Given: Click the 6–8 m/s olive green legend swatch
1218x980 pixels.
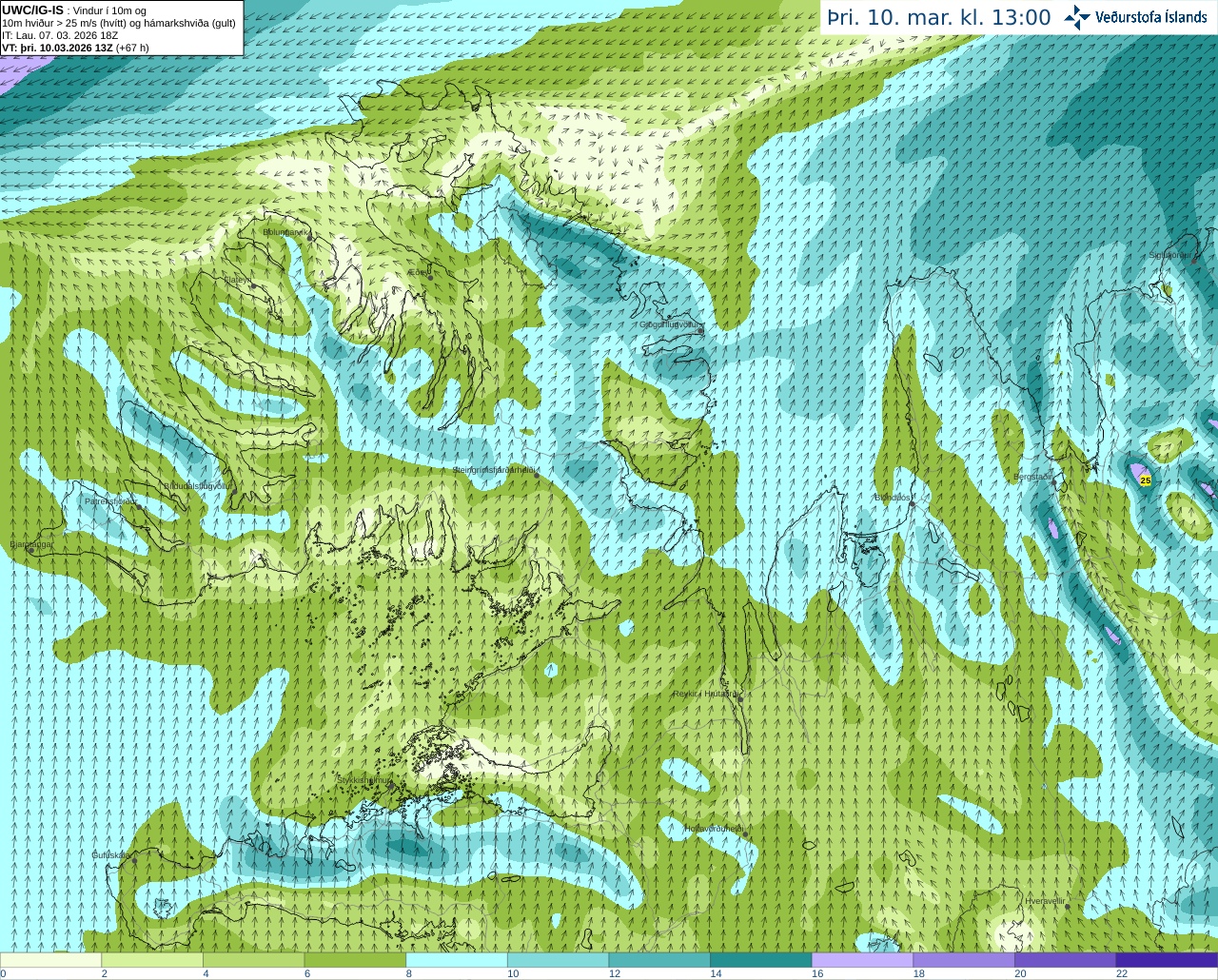Looking at the screenshot, I should [x=355, y=959].
